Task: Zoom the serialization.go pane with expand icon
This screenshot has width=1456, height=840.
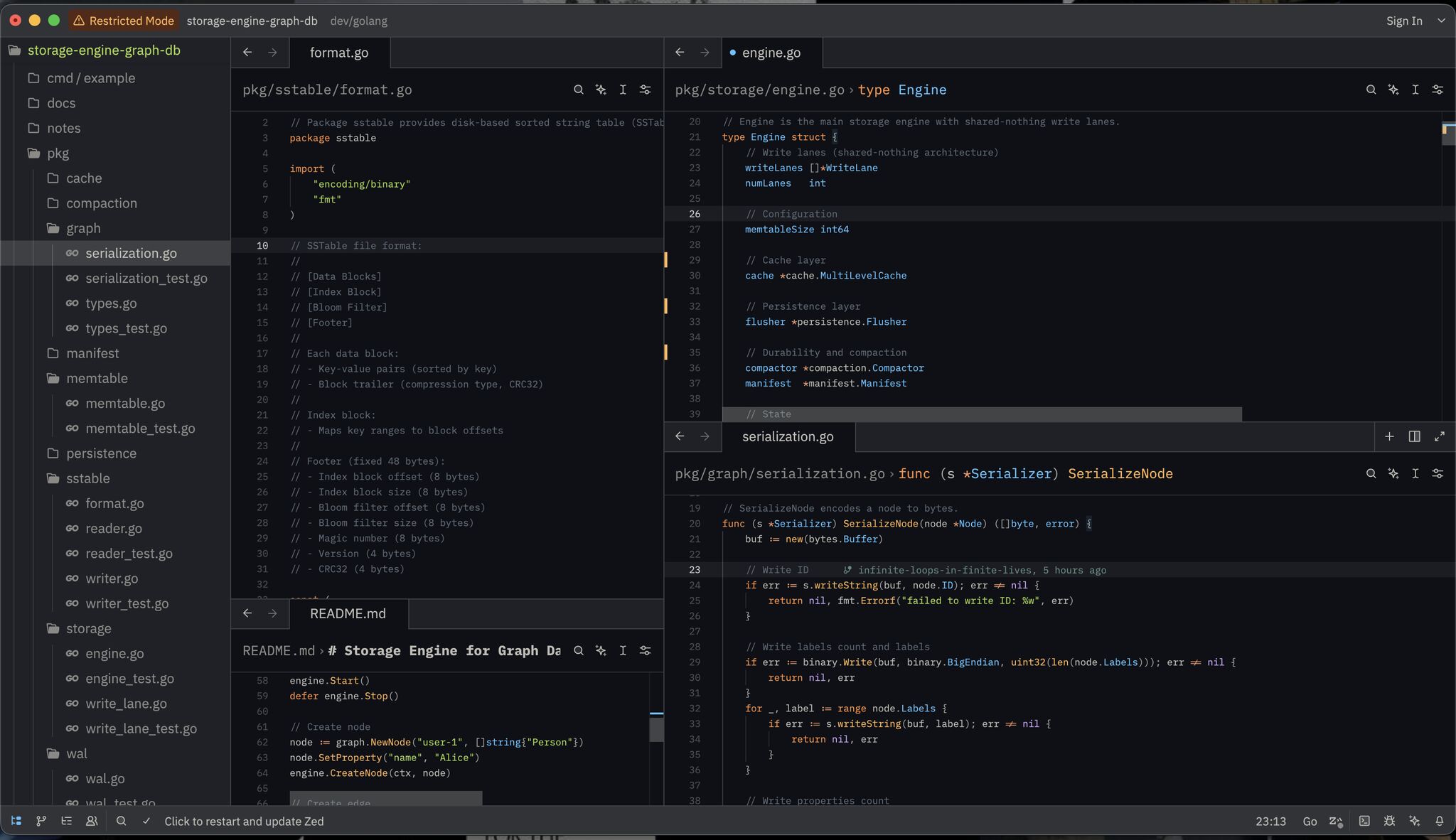Action: (1440, 436)
